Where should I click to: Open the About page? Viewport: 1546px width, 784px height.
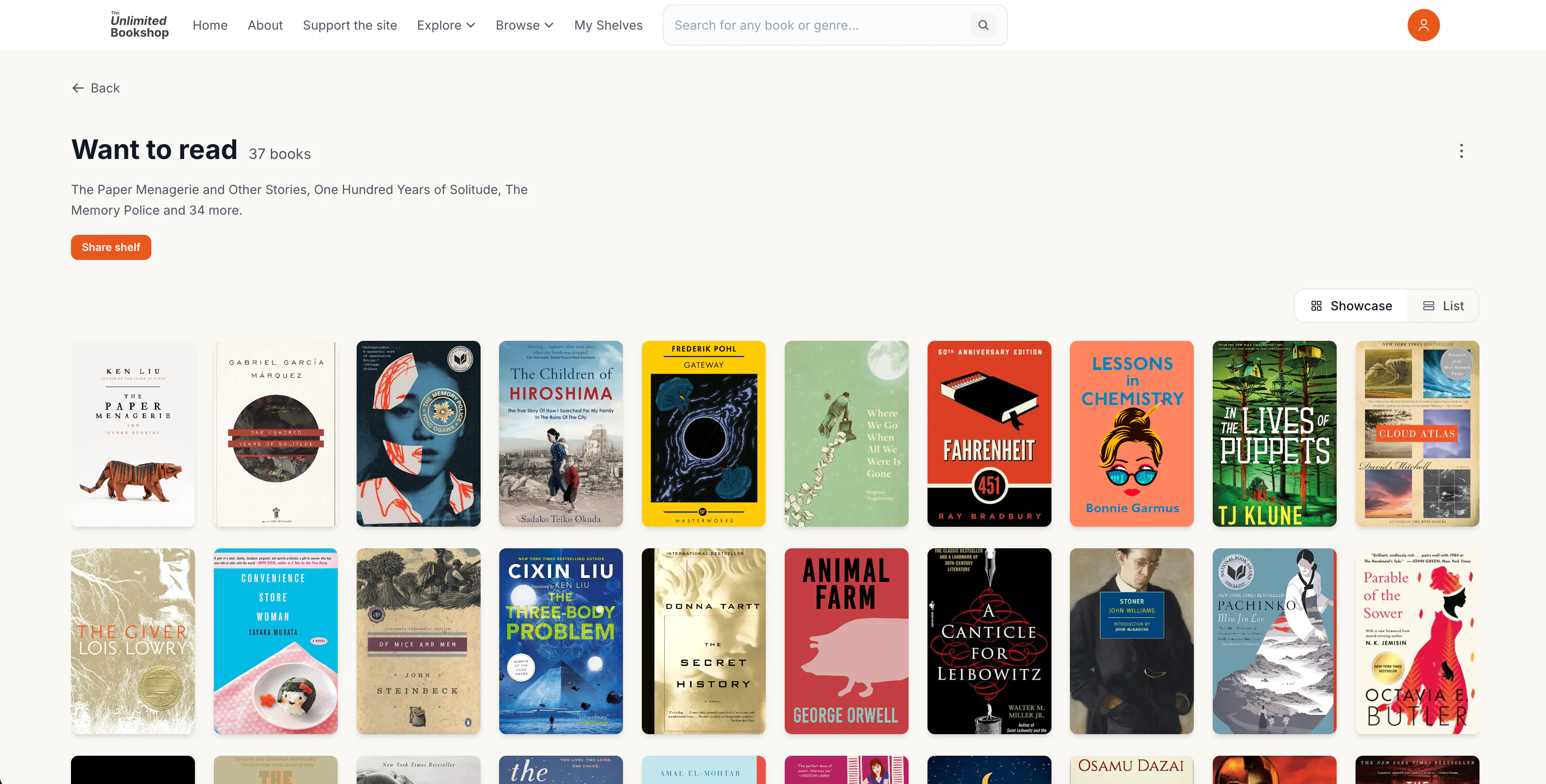tap(265, 25)
